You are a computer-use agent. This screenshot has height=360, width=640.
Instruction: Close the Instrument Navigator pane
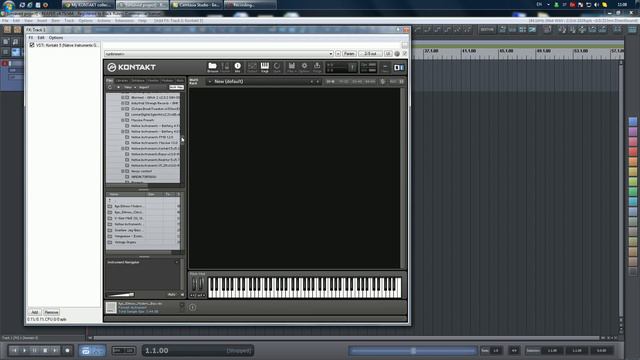[177, 262]
